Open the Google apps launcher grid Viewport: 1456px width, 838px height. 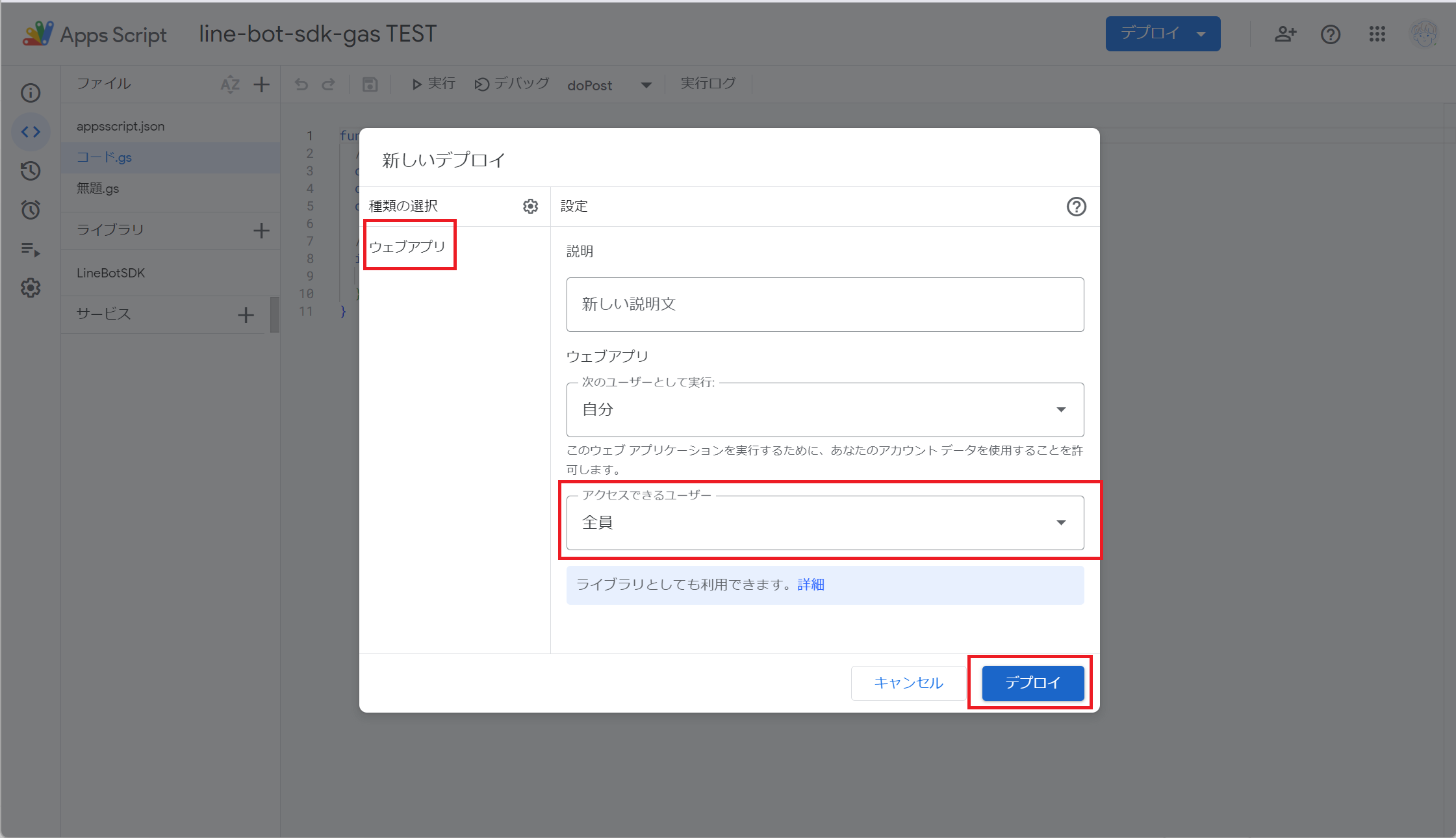1377,34
